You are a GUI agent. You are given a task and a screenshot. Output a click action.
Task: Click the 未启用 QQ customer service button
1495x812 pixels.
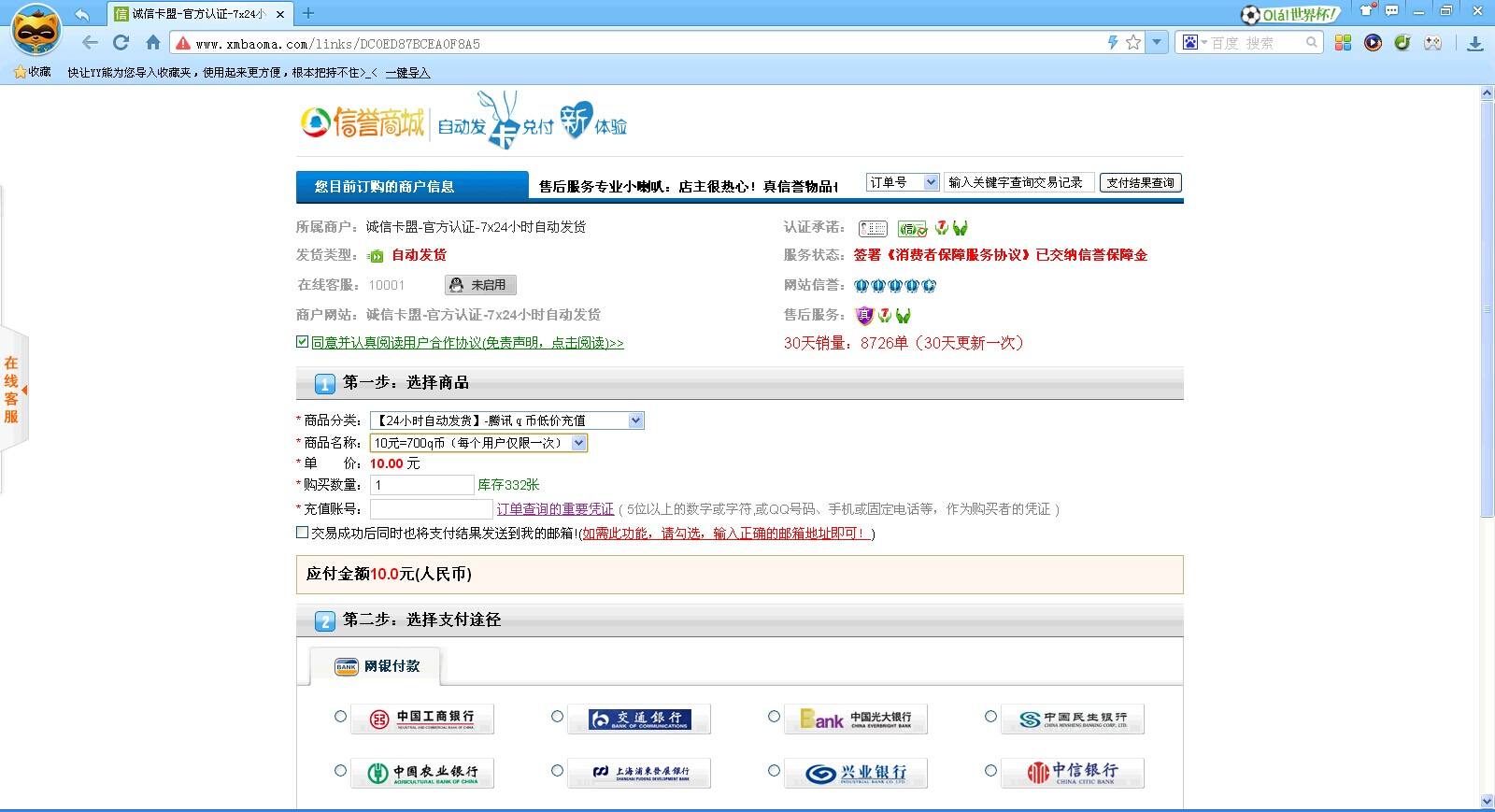(480, 285)
